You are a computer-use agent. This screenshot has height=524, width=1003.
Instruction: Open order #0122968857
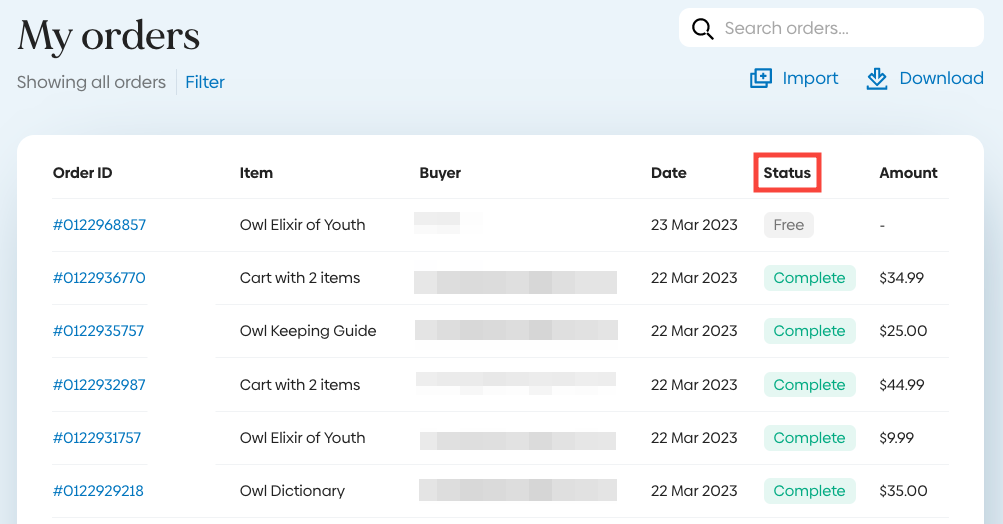99,225
